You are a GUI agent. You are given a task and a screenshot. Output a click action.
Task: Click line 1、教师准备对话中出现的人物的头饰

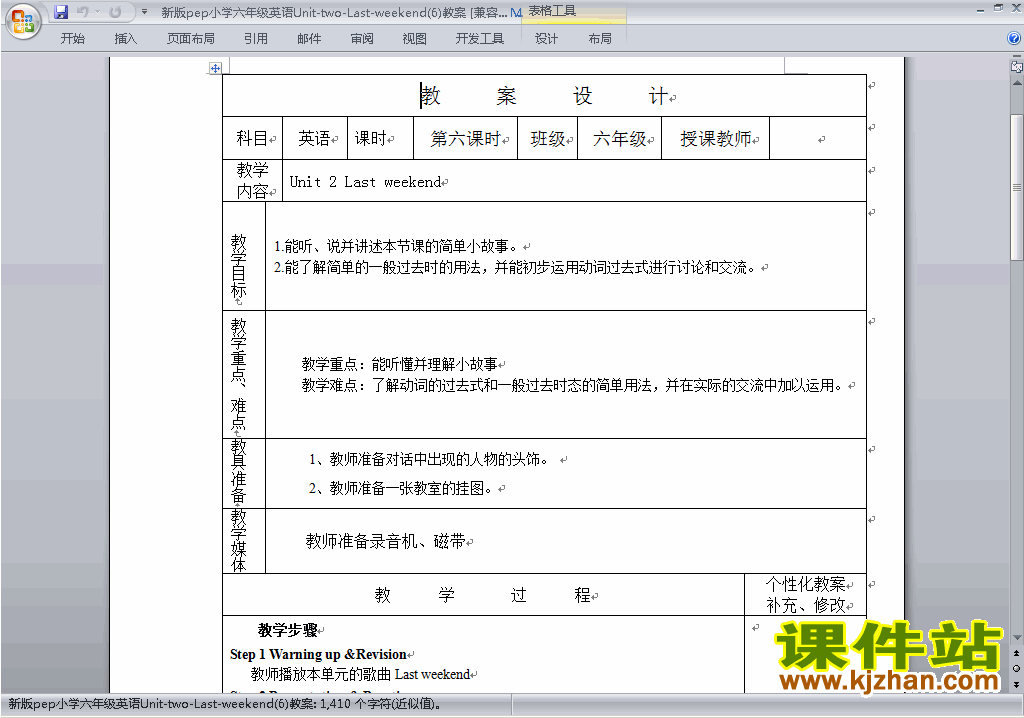click(430, 459)
